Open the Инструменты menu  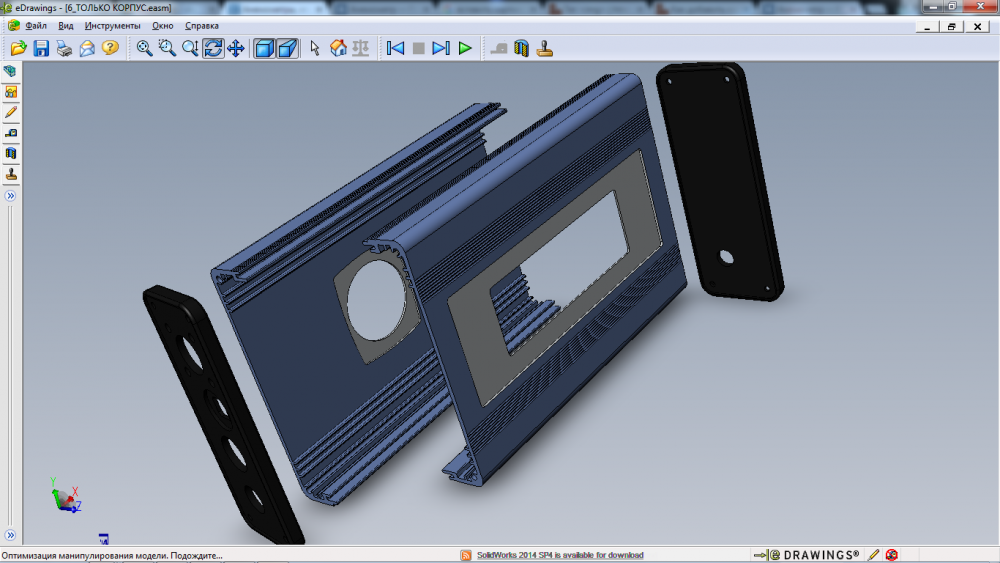pos(112,26)
